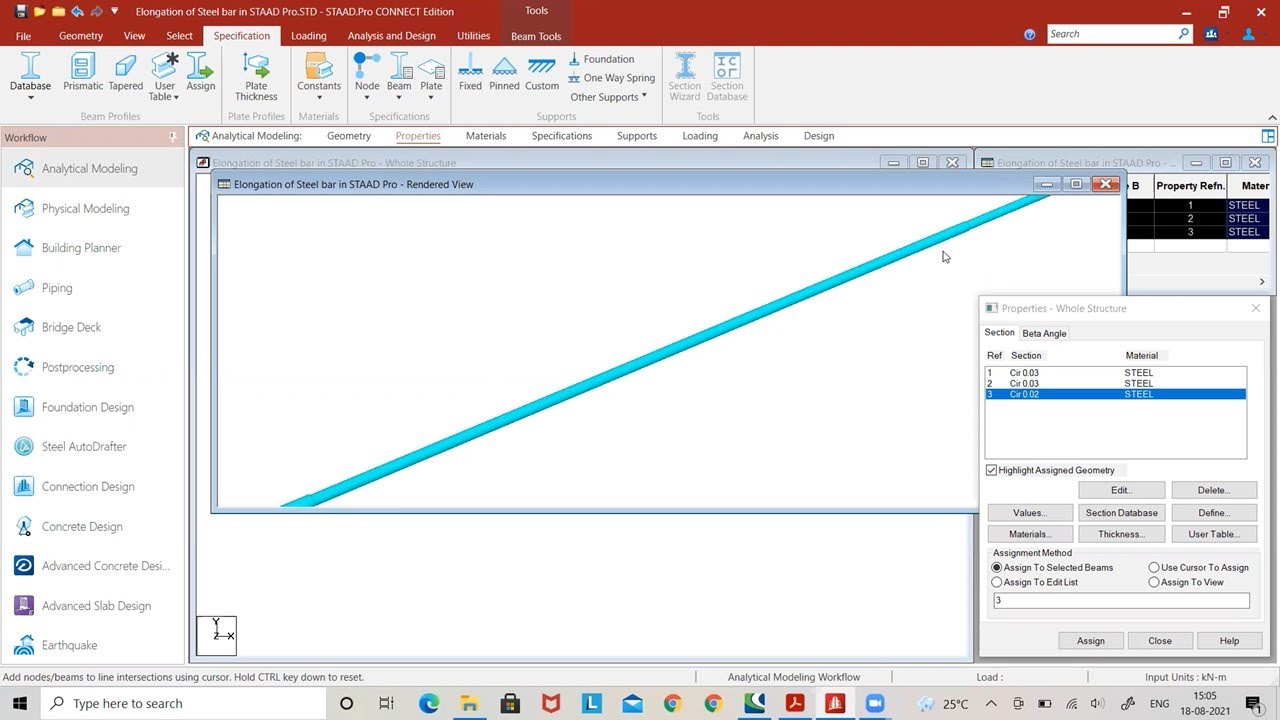This screenshot has width=1280, height=720.
Task: Open the Foundation Design workflow
Action: [x=92, y=407]
